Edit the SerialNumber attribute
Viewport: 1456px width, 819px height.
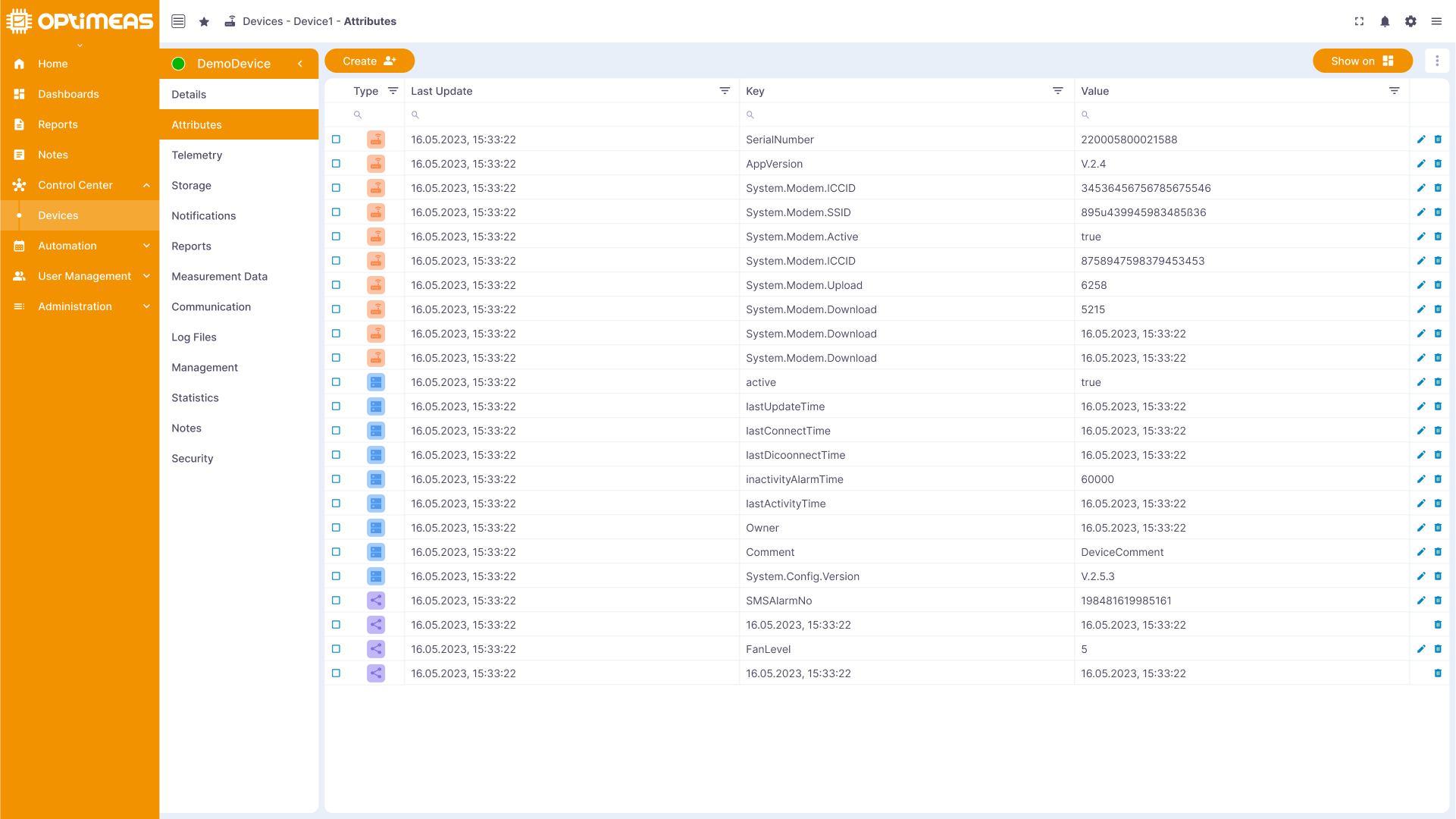click(1421, 140)
